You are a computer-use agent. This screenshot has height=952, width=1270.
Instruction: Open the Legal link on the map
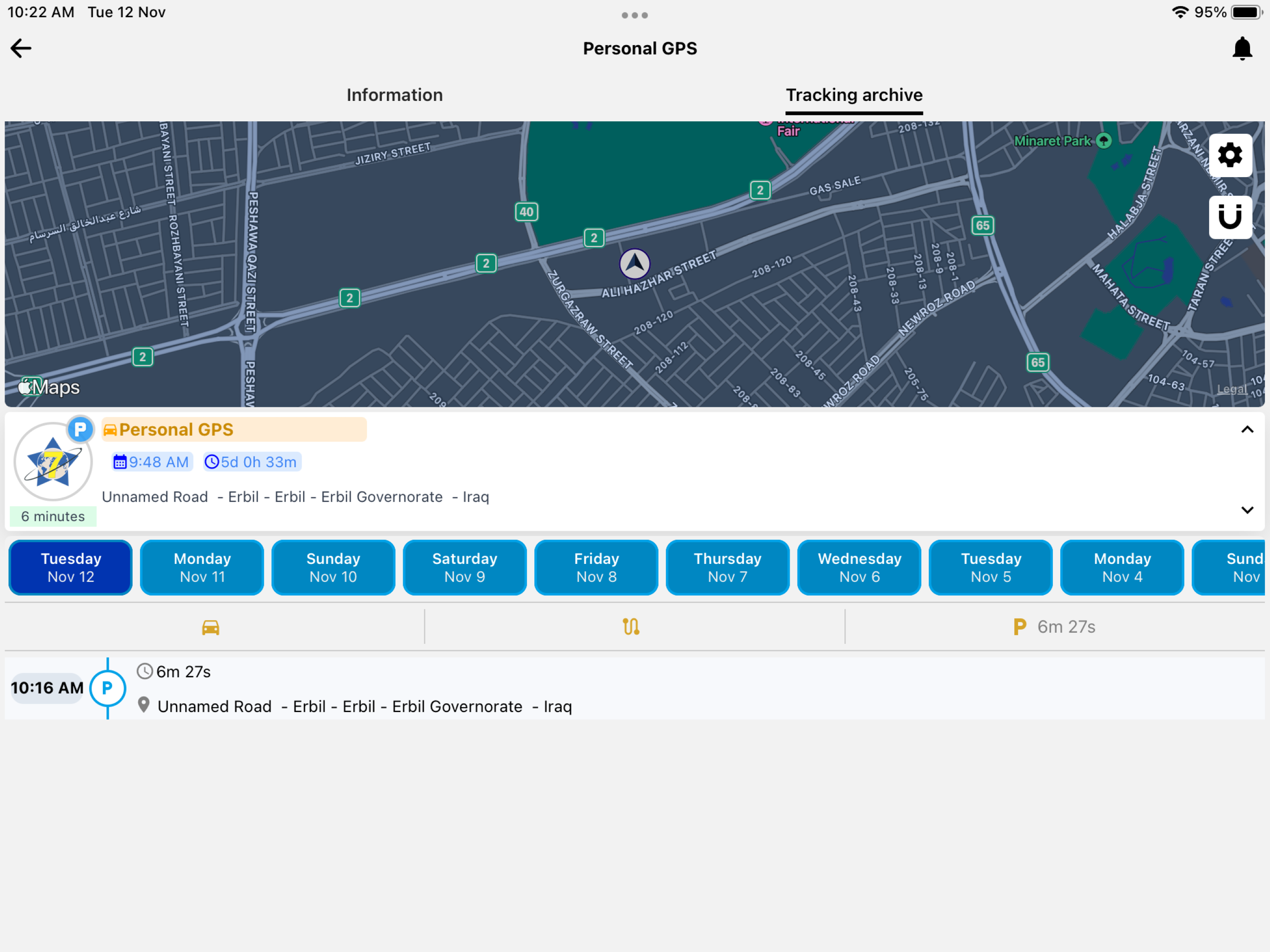1231,389
